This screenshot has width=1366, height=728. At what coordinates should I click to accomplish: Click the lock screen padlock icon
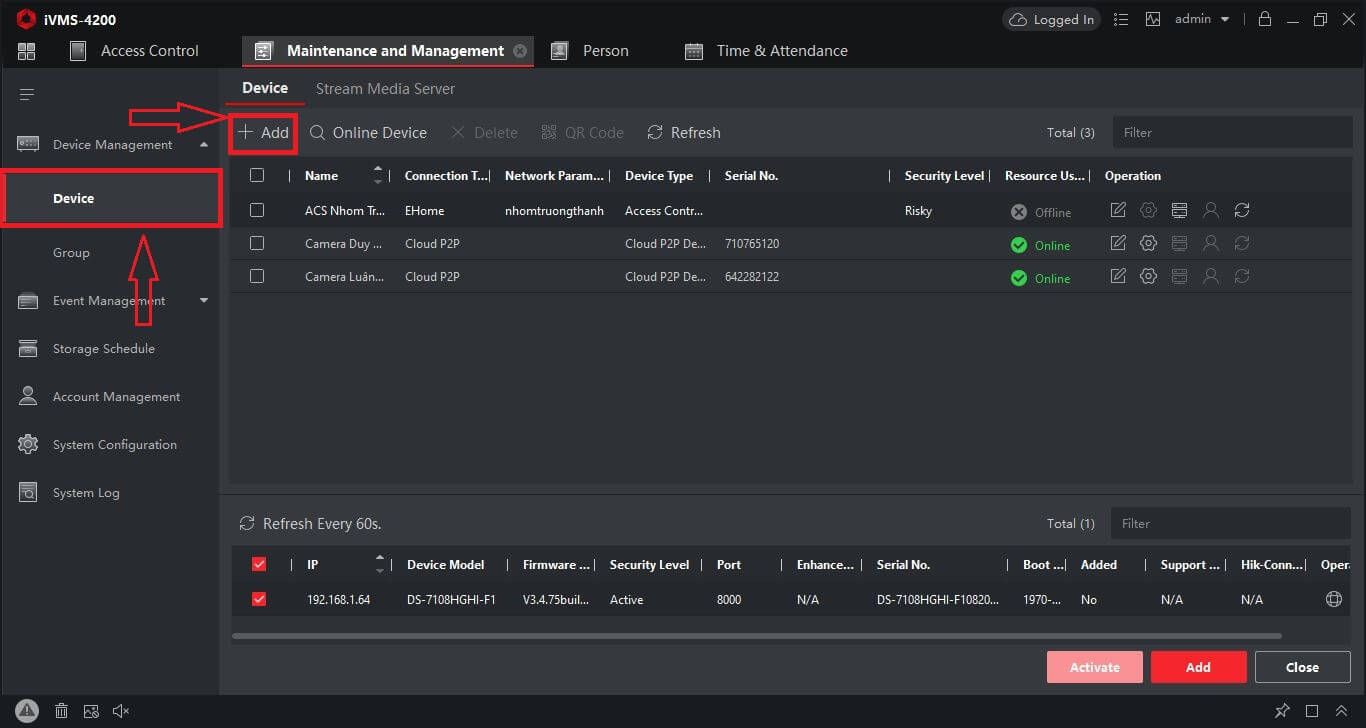(x=1265, y=19)
